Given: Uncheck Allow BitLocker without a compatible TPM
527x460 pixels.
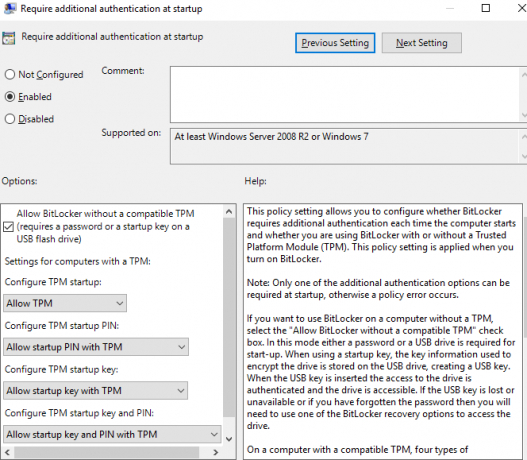Looking at the screenshot, I should [8, 227].
